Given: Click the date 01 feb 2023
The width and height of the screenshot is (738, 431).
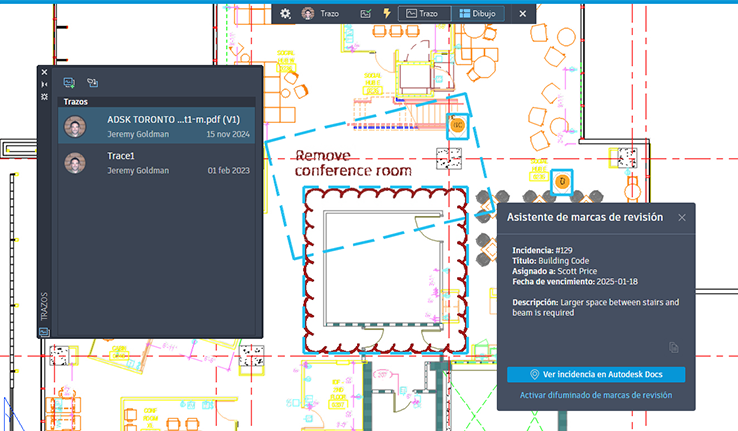Looking at the screenshot, I should [228, 170].
